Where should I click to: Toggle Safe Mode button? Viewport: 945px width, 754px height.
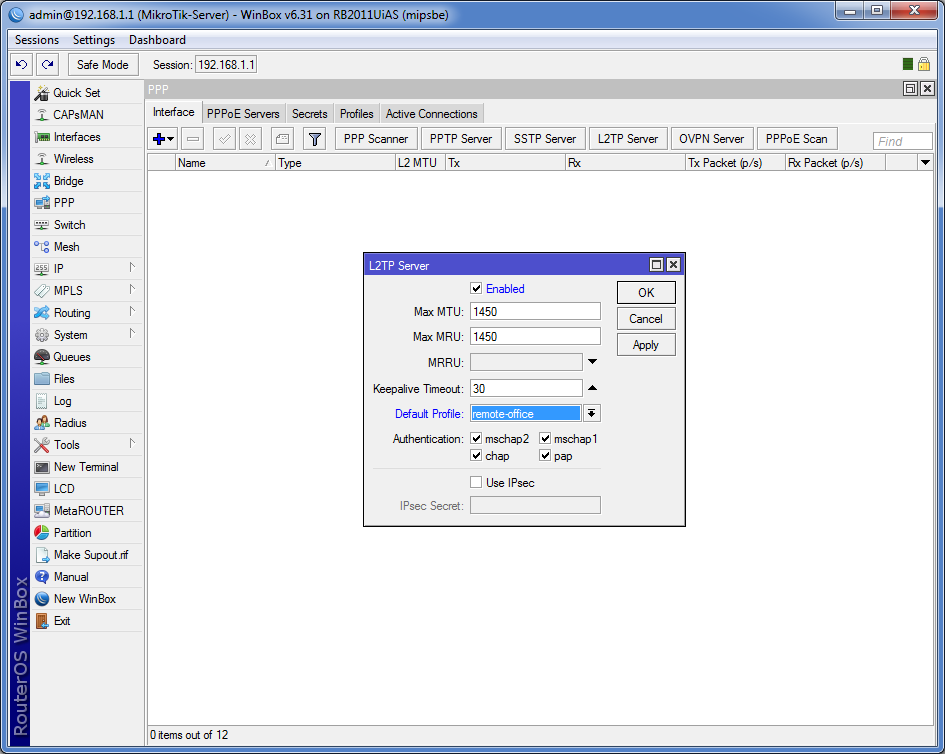pos(103,64)
